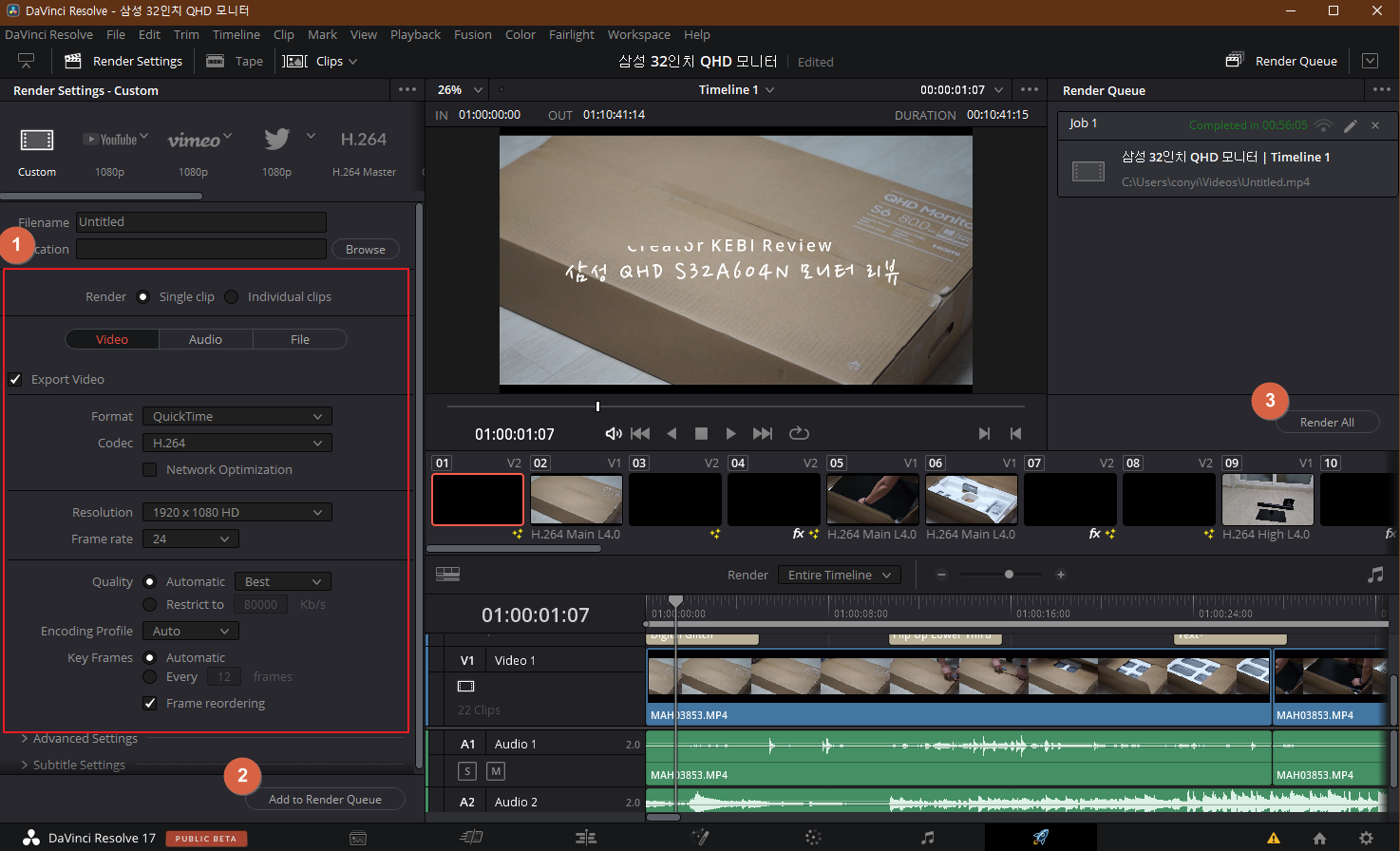Toggle Export Video checkbox

pos(15,379)
